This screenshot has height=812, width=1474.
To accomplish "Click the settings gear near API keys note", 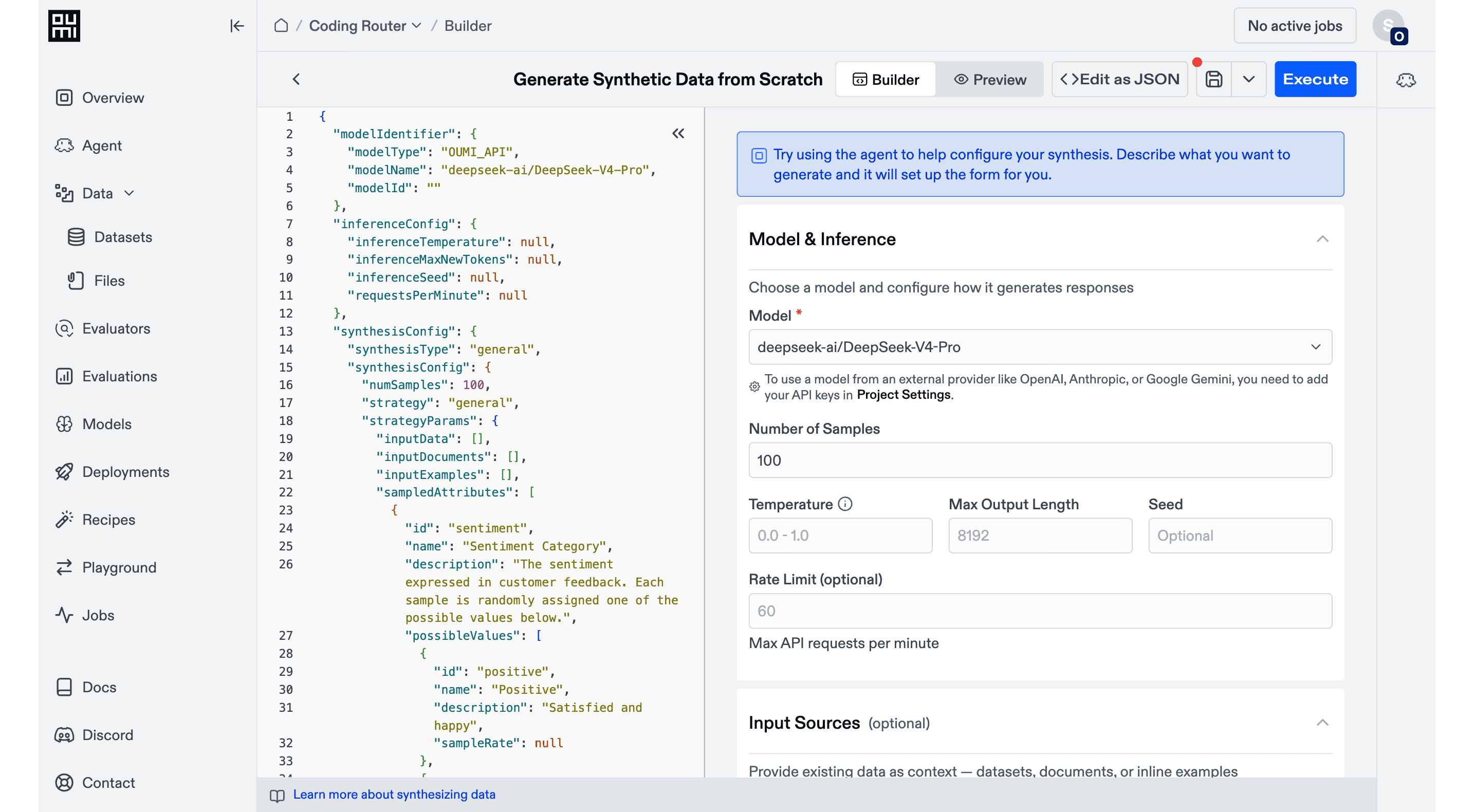I will (755, 387).
